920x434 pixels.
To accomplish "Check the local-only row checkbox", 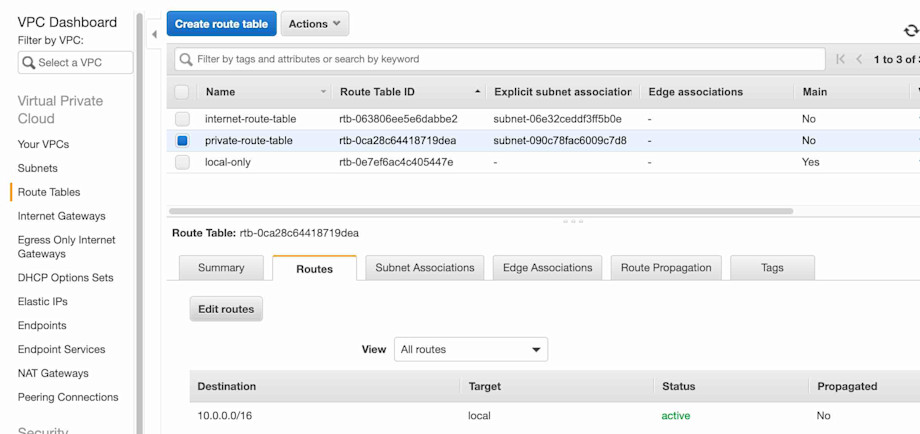I will point(182,162).
